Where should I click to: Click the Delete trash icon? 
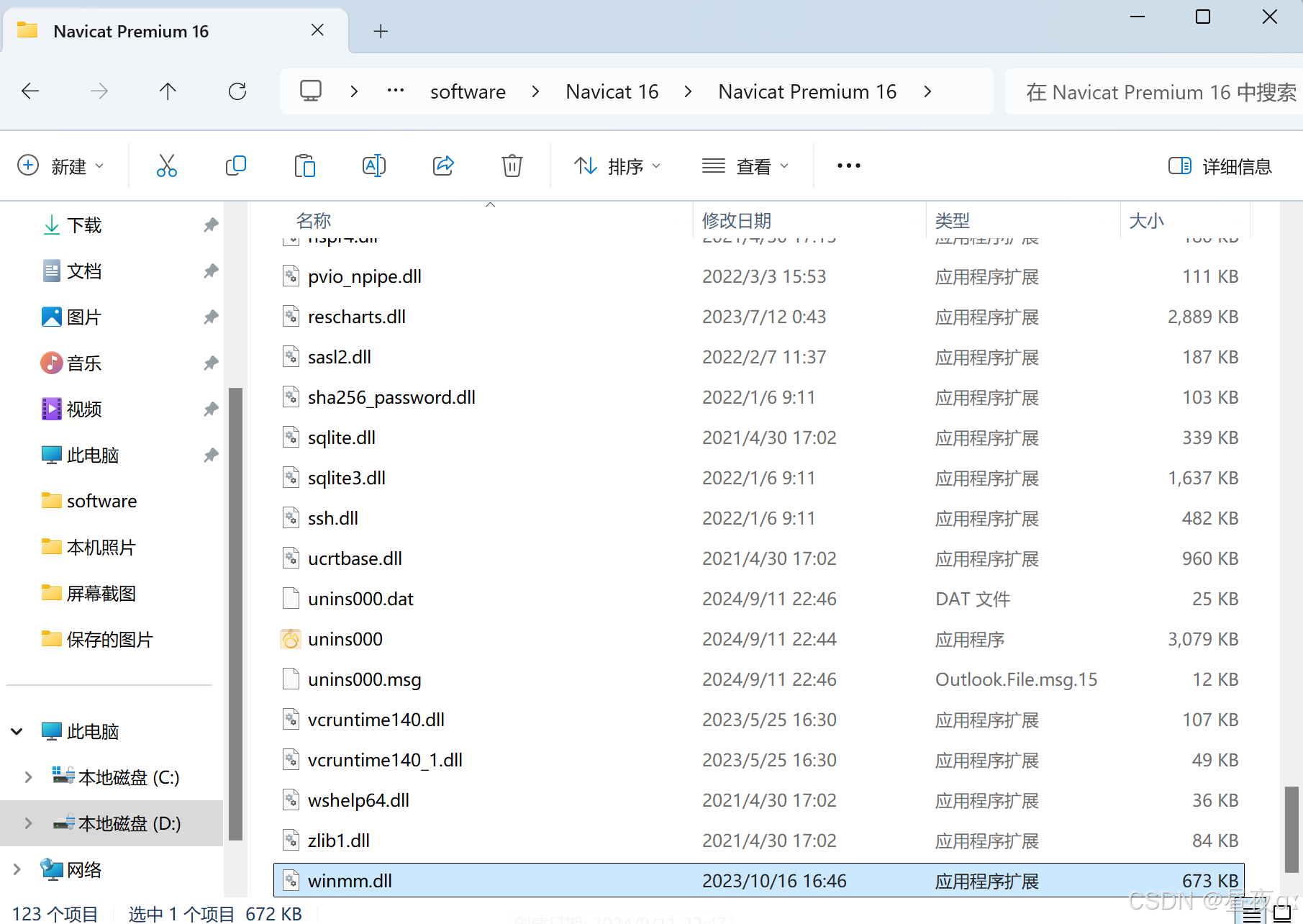[x=512, y=166]
